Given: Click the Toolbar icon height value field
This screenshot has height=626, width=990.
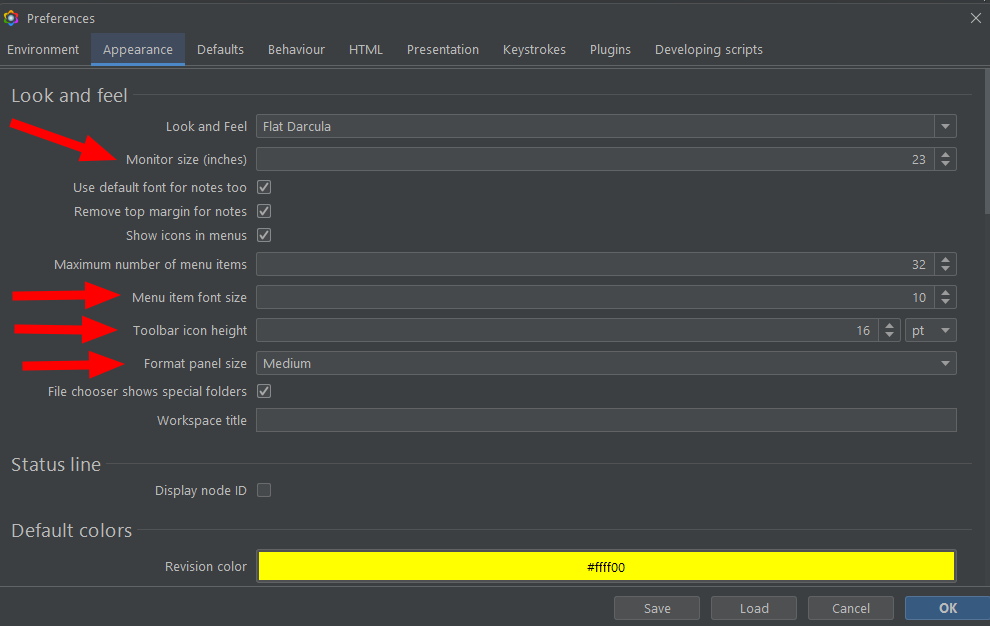Looking at the screenshot, I should pos(567,330).
